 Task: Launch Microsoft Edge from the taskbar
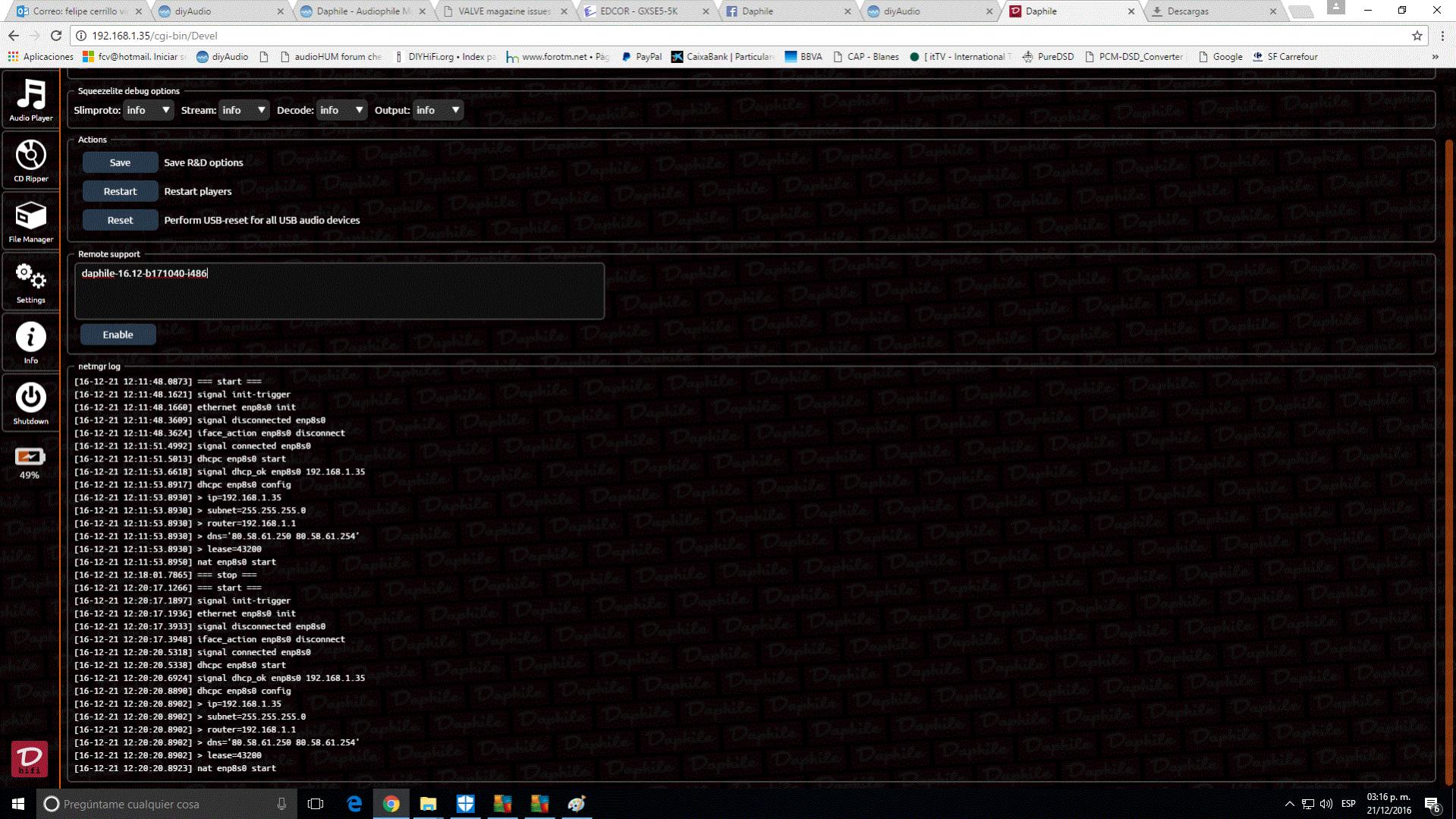(354, 804)
